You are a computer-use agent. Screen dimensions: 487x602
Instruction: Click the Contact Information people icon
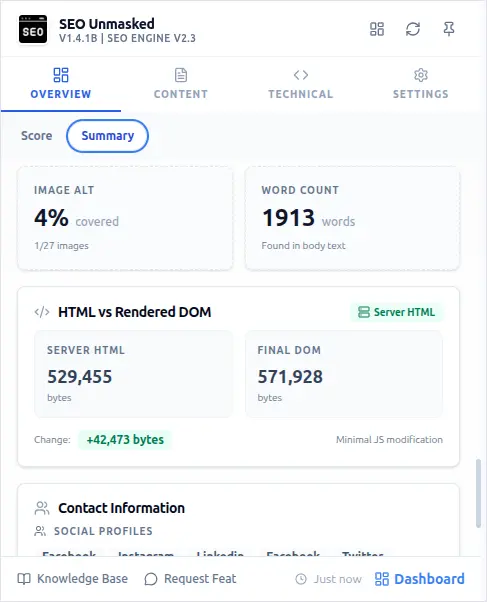[x=42, y=508]
